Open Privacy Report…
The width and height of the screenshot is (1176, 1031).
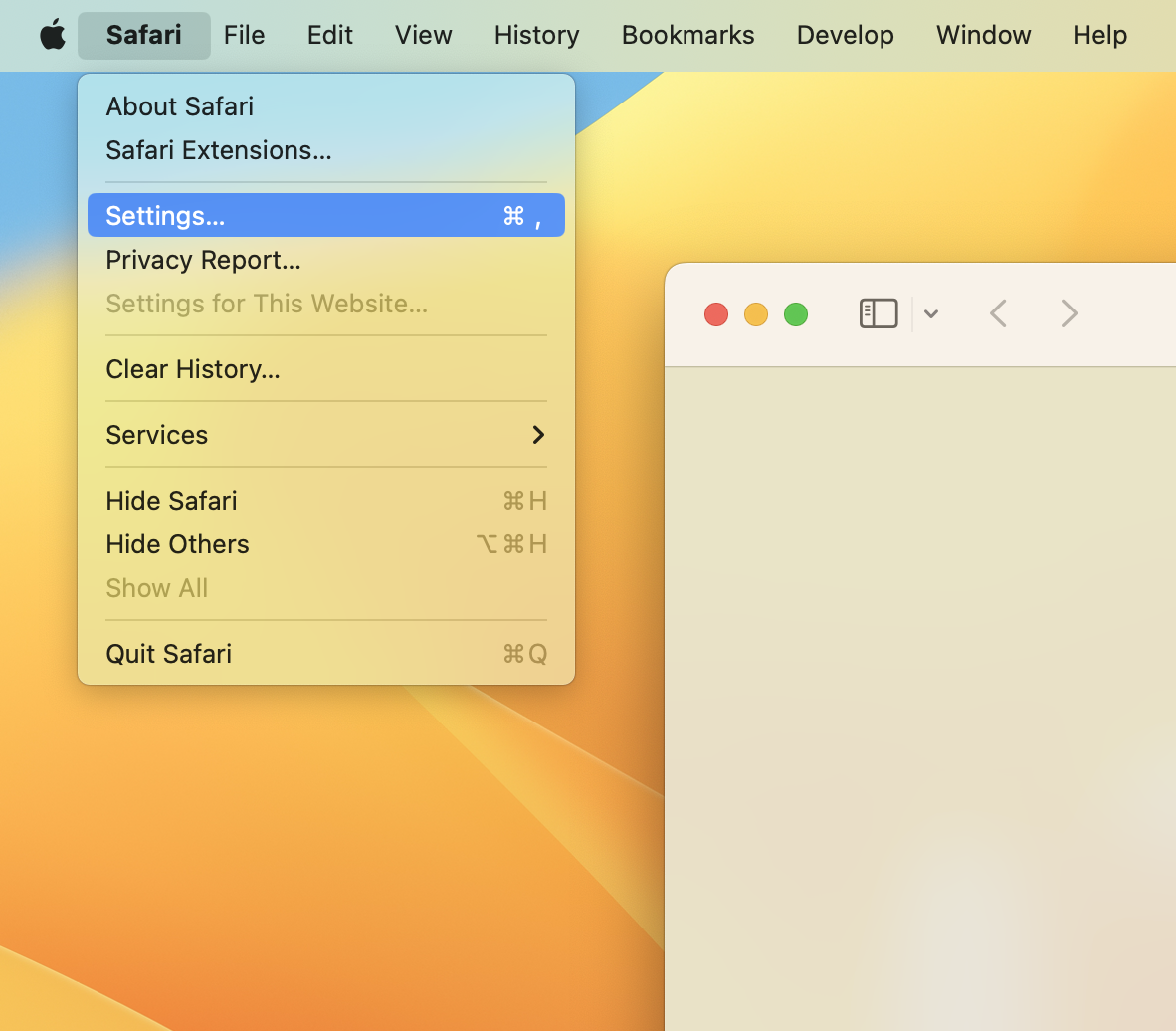pos(203,260)
